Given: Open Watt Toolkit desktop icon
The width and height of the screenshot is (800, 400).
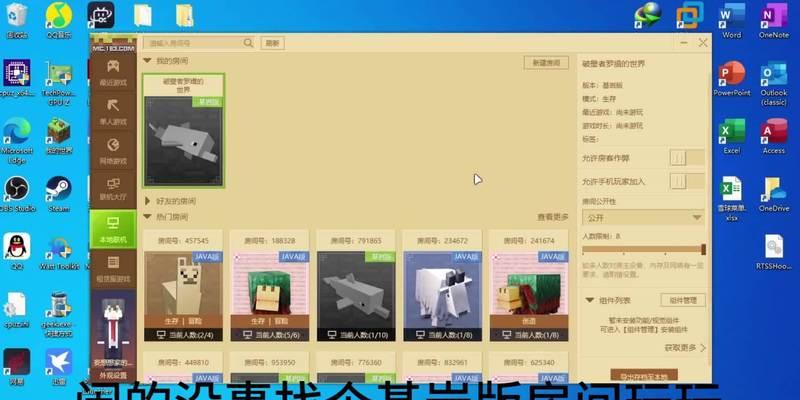Looking at the screenshot, I should 59,252.
